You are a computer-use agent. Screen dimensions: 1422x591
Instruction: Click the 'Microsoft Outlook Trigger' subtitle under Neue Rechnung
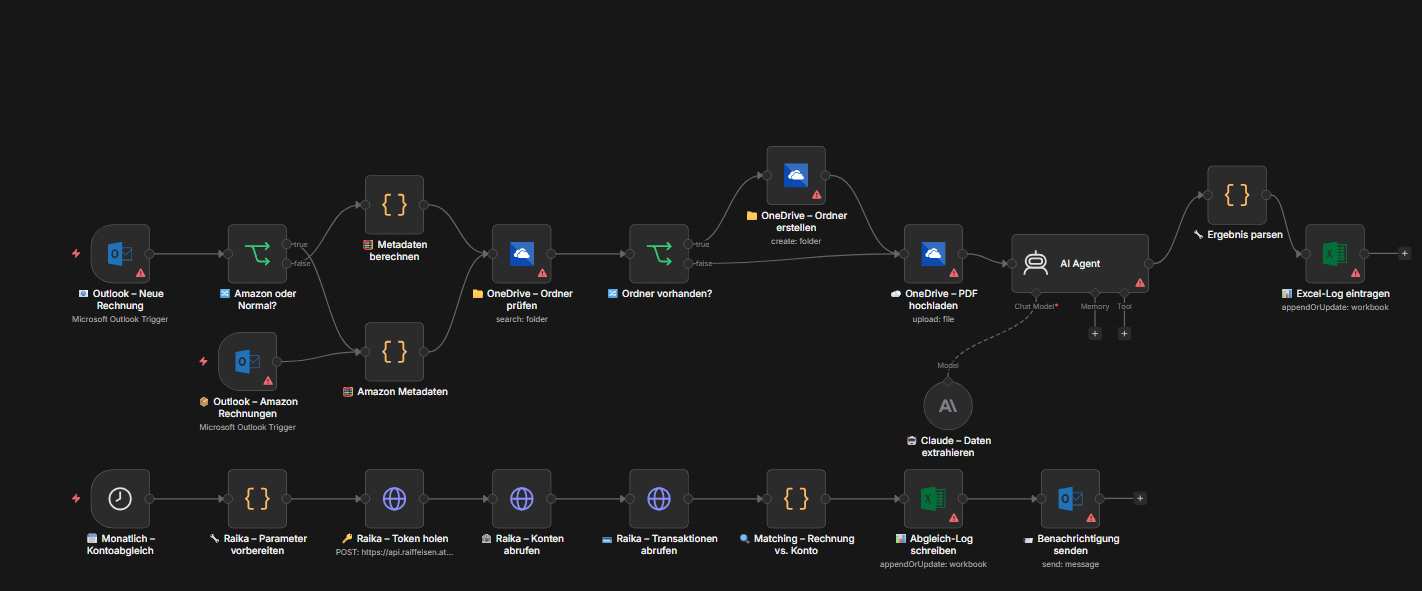(120, 320)
